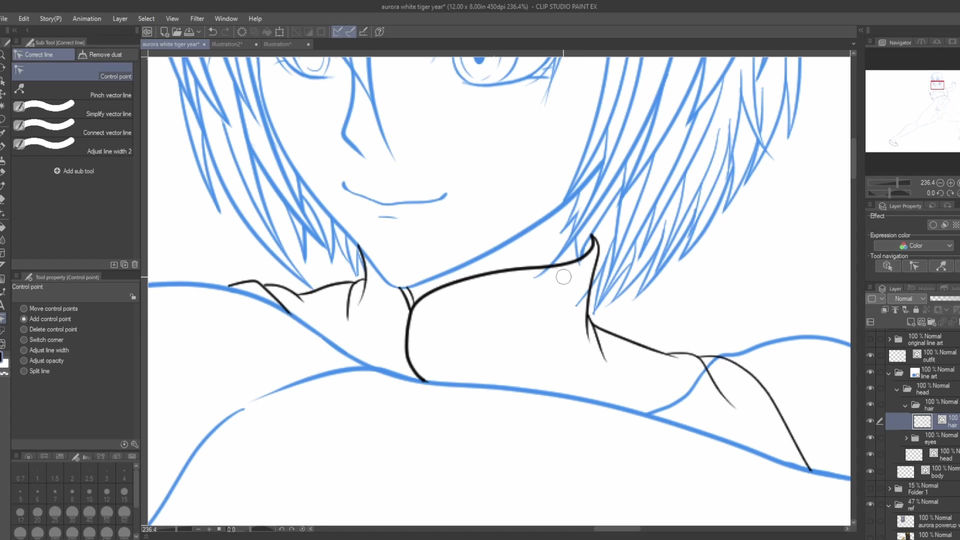
Task: Select brush size 1.5 preset
Action: [54, 475]
